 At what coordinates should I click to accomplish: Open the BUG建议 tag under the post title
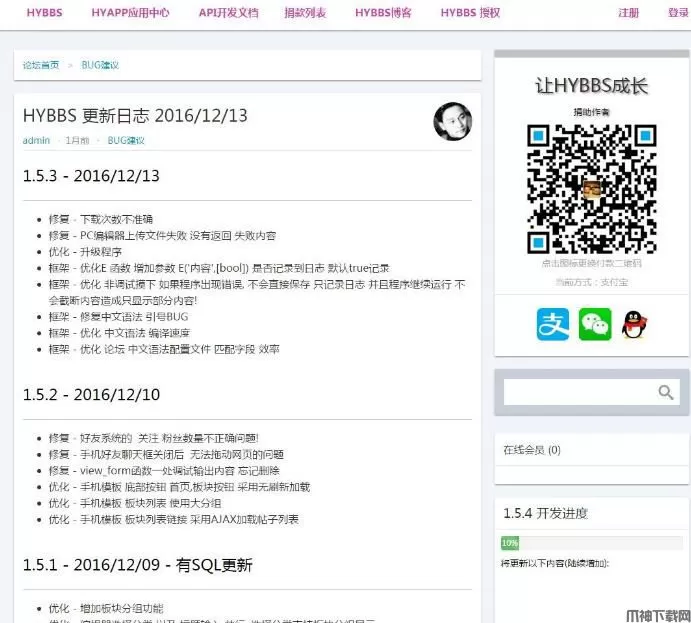coord(126,140)
